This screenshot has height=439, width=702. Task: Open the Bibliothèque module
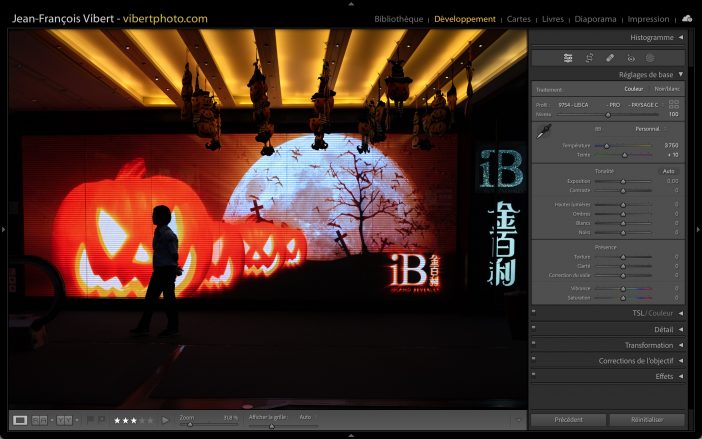coord(398,19)
